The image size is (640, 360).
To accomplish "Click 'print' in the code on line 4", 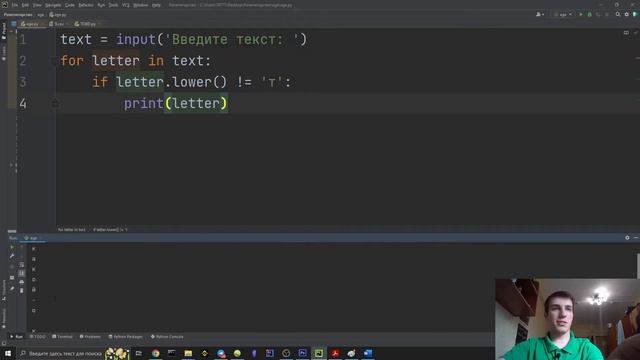I will (x=144, y=103).
